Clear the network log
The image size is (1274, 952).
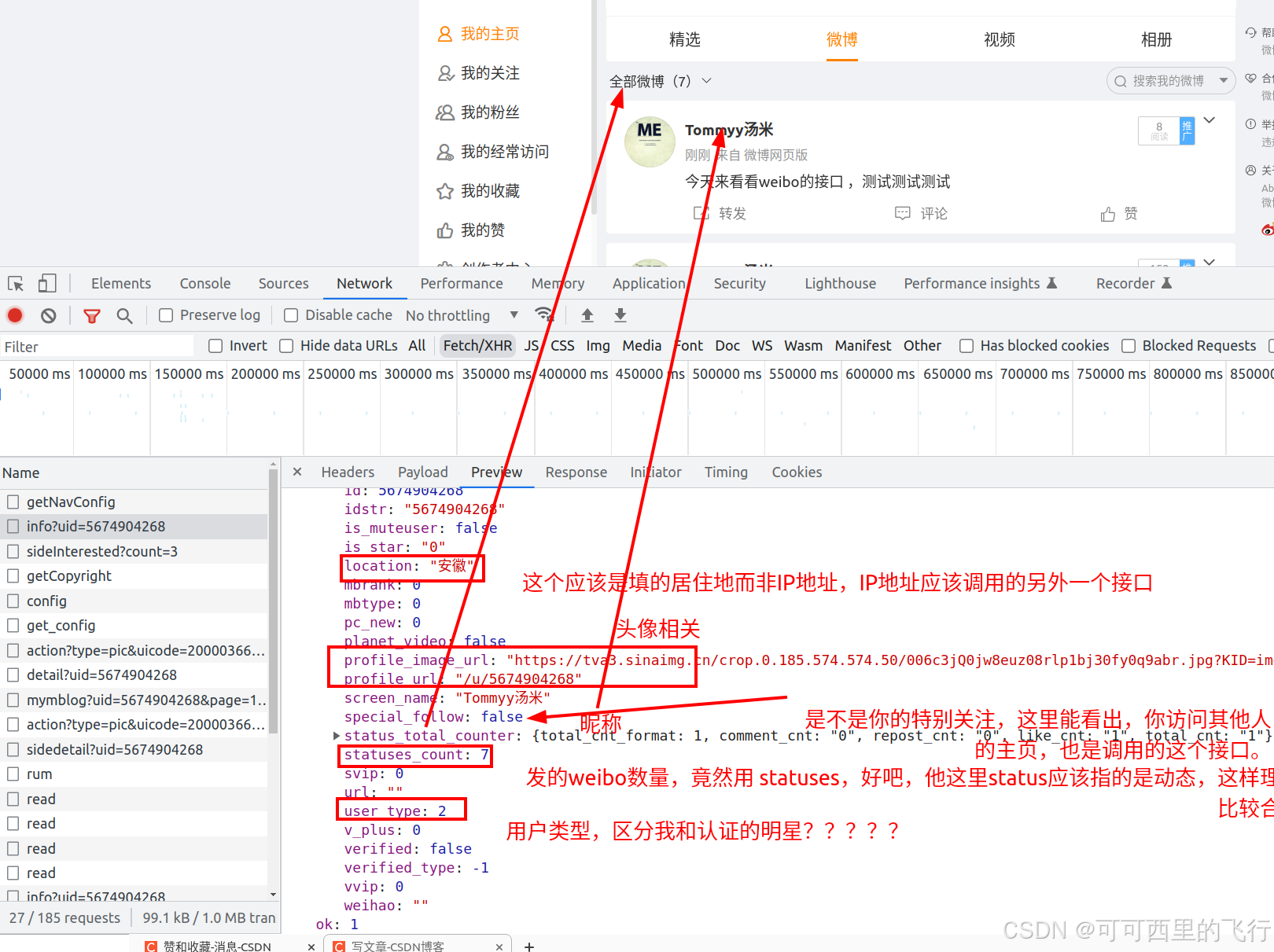(49, 315)
